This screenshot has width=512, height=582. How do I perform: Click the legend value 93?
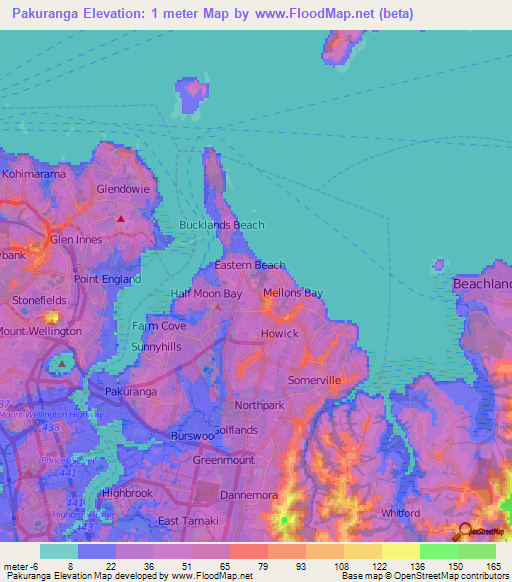[301, 567]
